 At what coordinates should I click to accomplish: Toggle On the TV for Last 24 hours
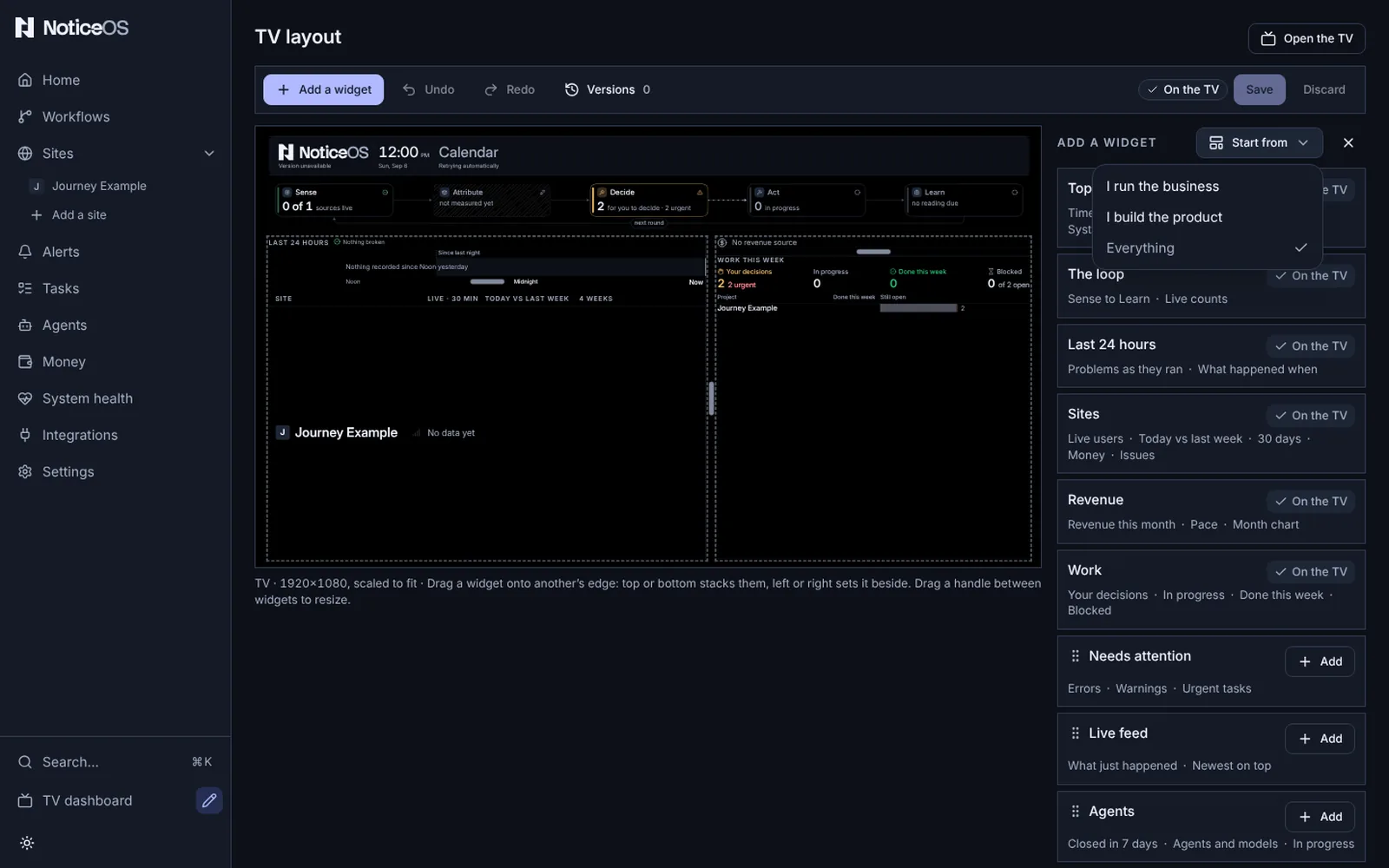[1311, 345]
